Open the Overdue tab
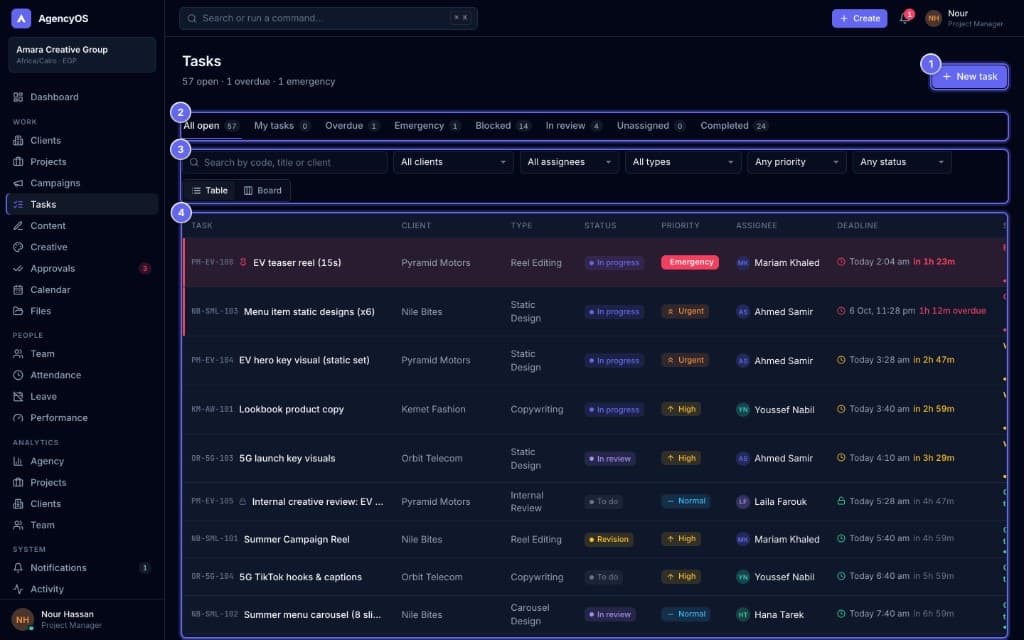The image size is (1024, 640). 352,125
